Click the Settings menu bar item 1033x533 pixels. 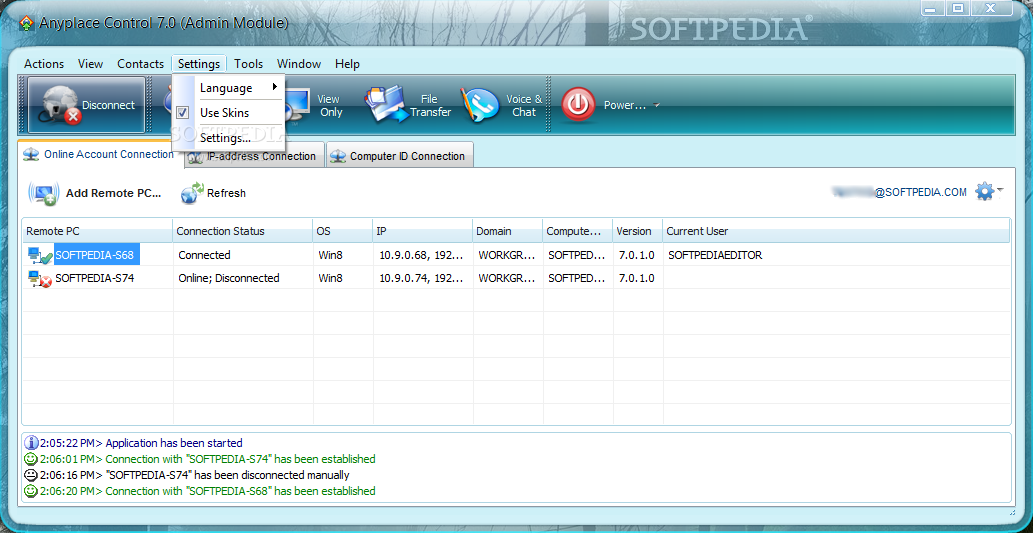199,64
